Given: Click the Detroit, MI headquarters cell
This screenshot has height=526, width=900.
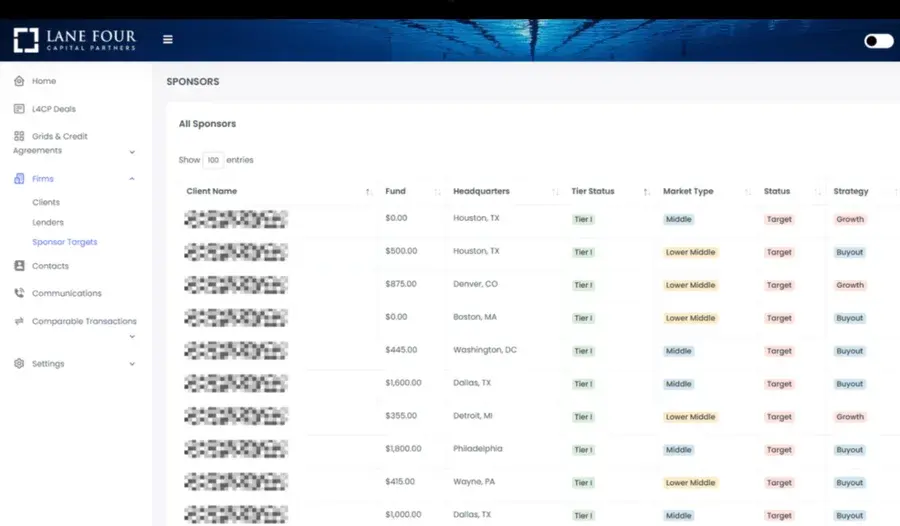Looking at the screenshot, I should tap(472, 416).
